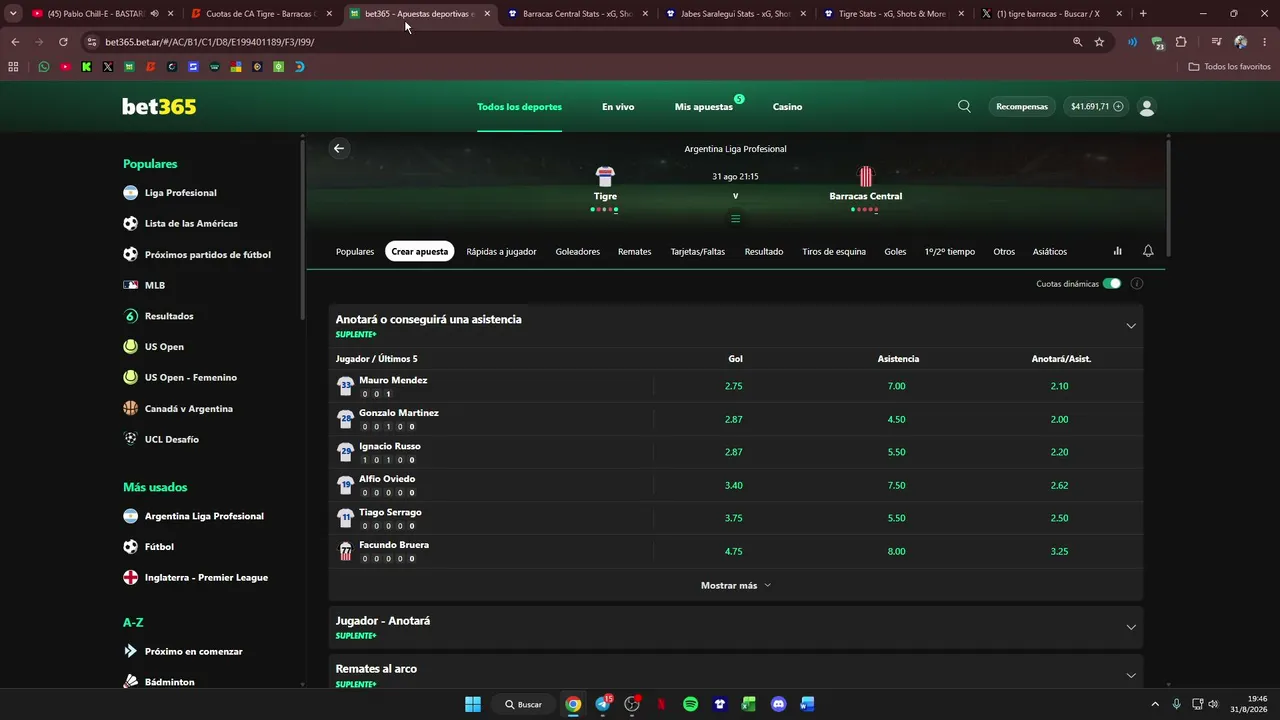The width and height of the screenshot is (1280, 720).
Task: Open the search magnifier in bet365 header
Action: tap(964, 106)
